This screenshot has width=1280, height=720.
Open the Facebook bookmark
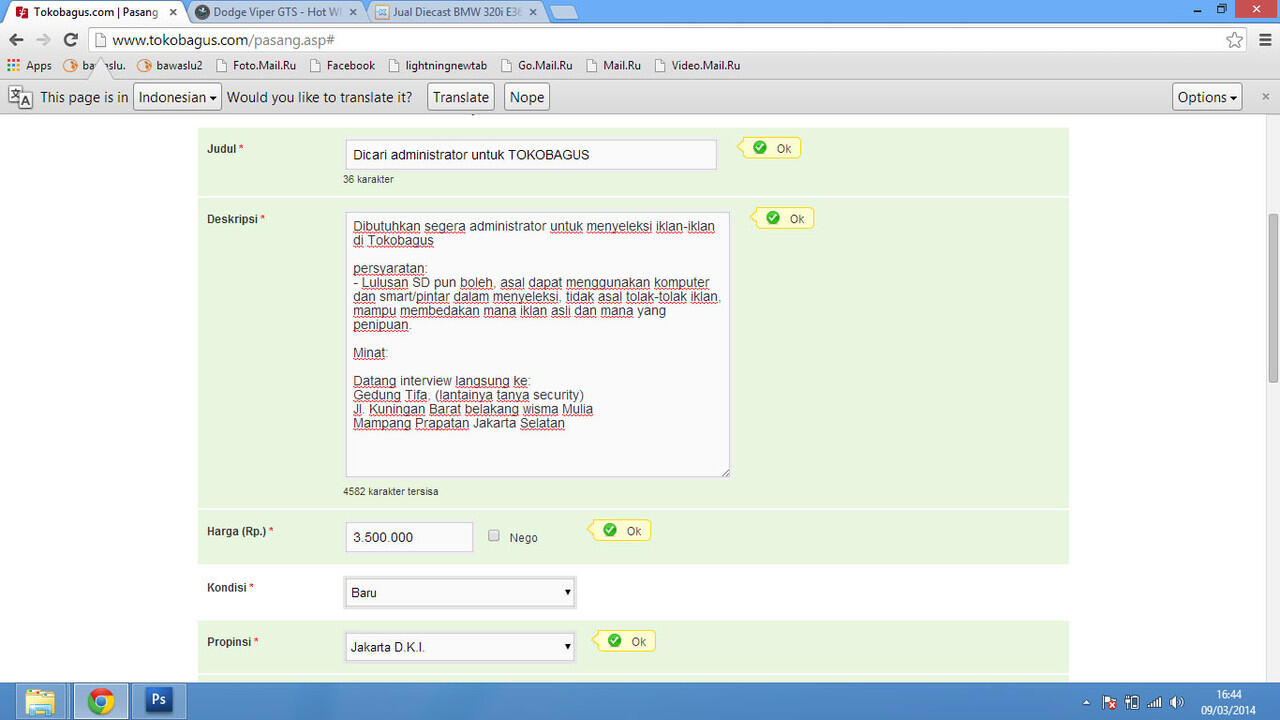342,65
